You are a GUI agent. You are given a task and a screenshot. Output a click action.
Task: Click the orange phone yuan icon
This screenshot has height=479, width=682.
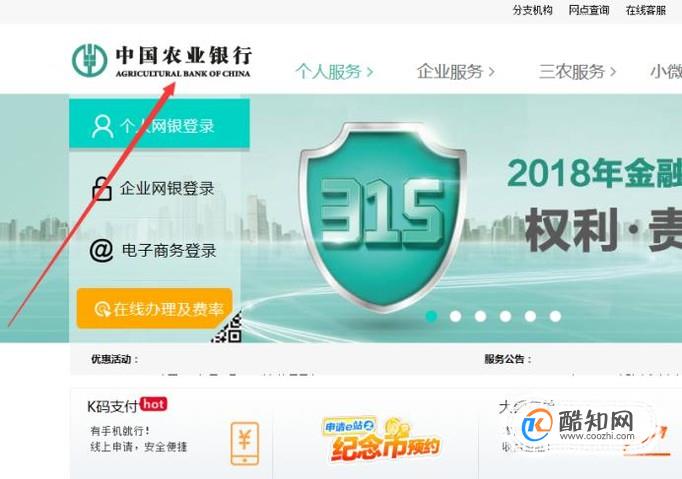[245, 443]
